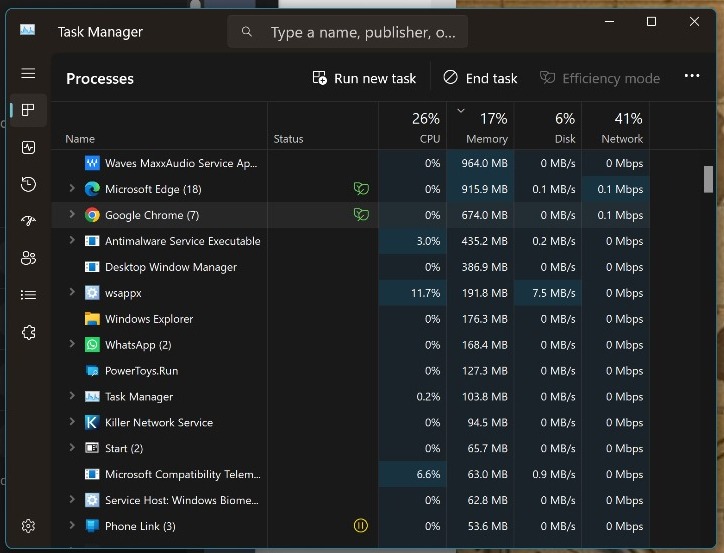Expand the Phone Link process group
Image resolution: width=724 pixels, height=553 pixels.
[x=72, y=526]
